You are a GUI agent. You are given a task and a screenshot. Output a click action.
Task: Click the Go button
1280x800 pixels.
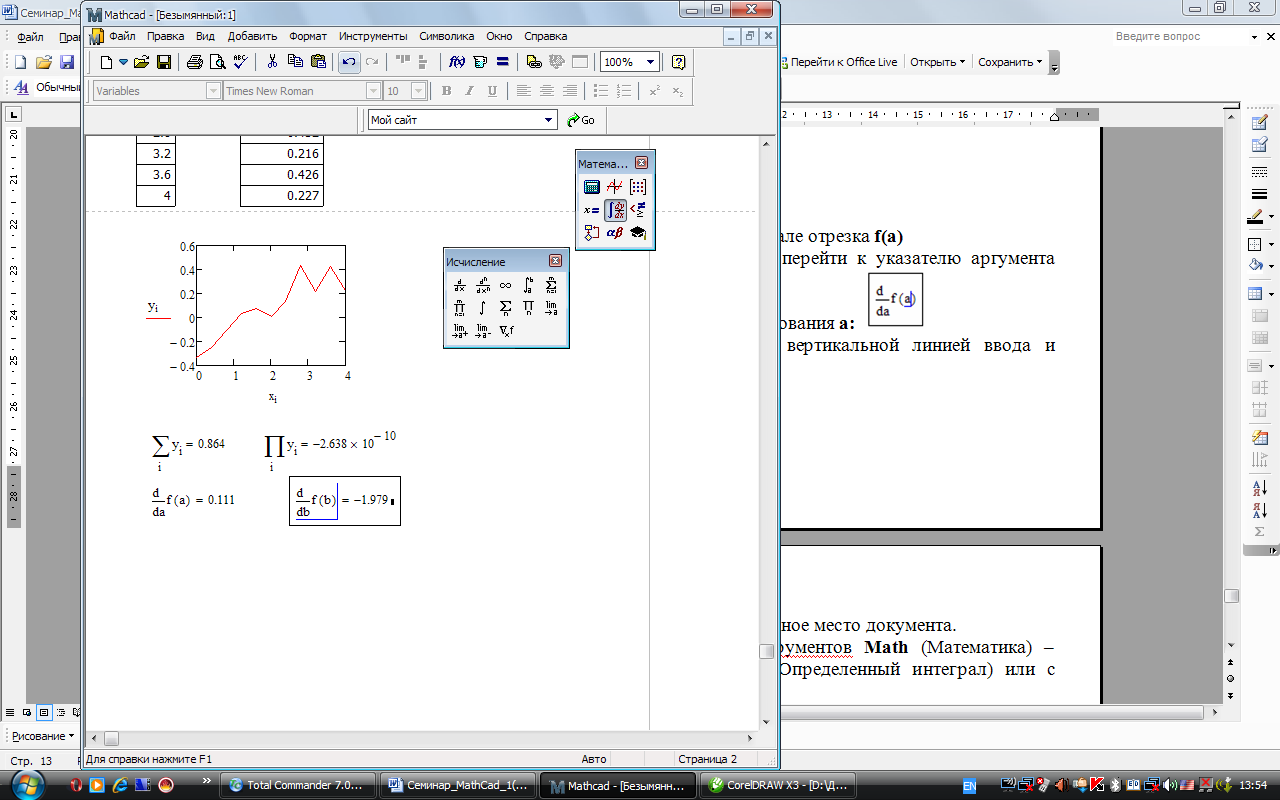pos(581,120)
